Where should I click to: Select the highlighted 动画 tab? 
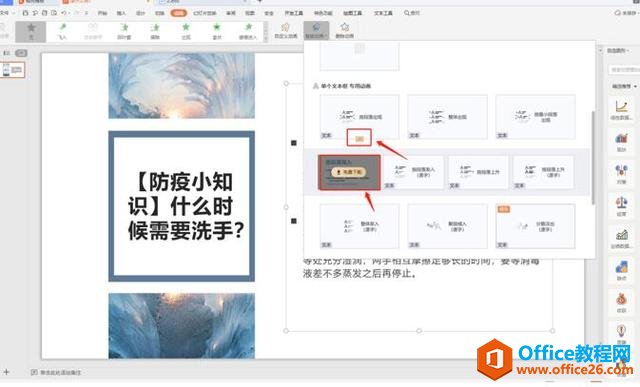pos(178,13)
